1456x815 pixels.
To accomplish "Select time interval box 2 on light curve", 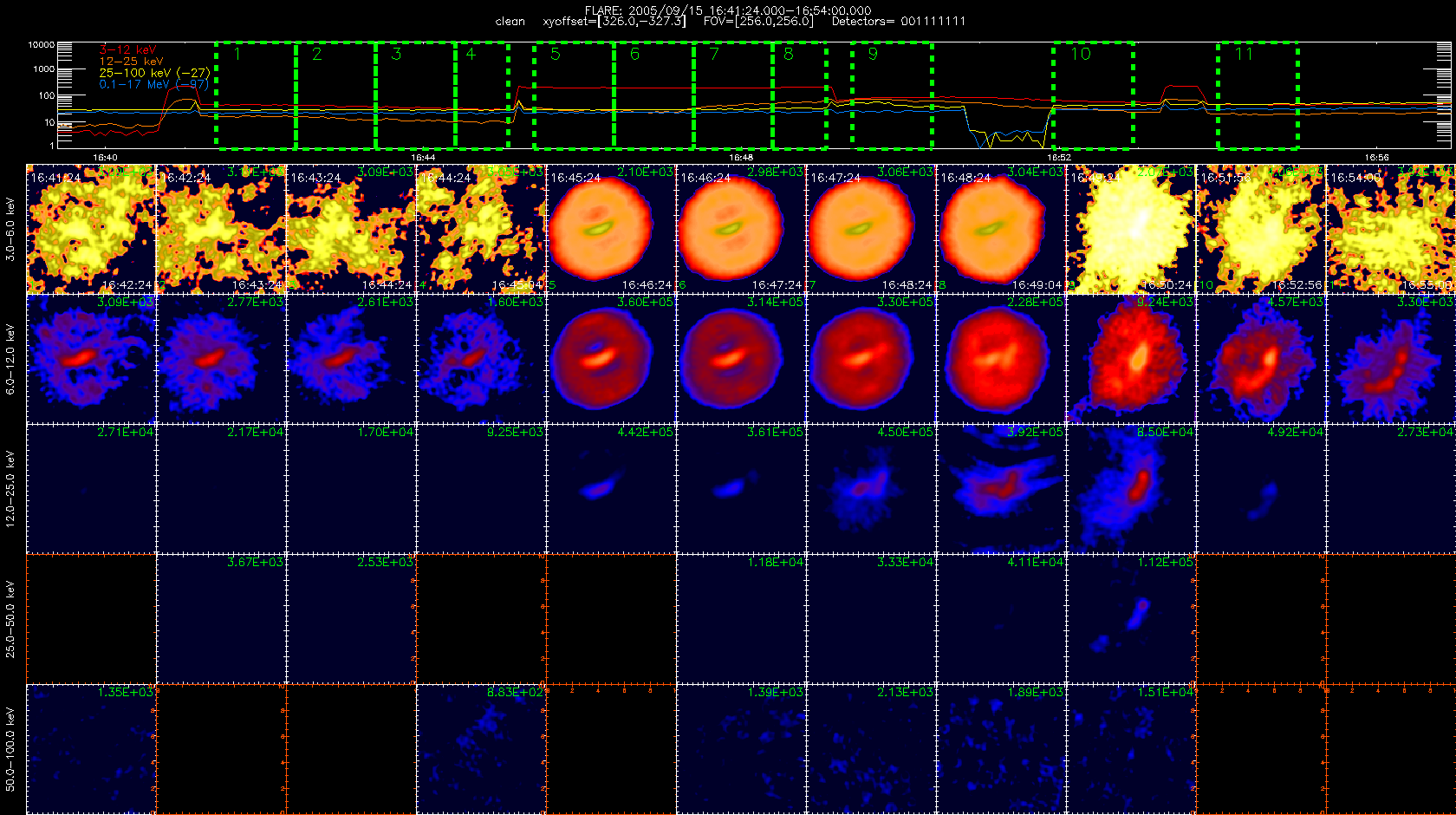I will pyautogui.click(x=336, y=95).
